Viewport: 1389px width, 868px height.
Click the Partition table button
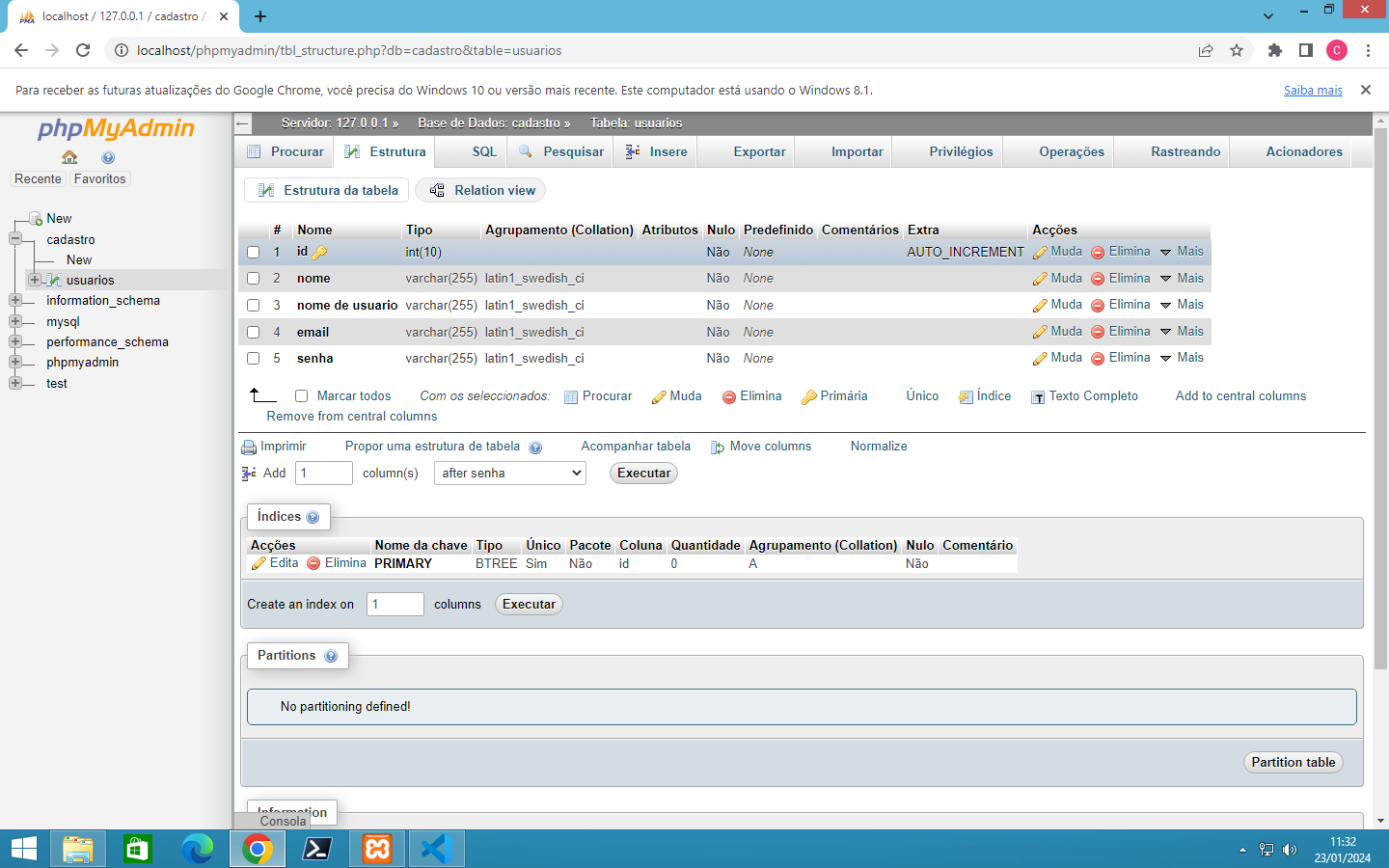pyautogui.click(x=1294, y=762)
